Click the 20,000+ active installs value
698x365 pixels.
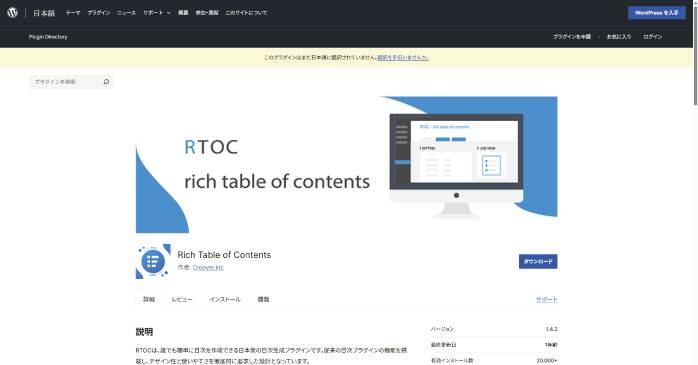[547, 361]
